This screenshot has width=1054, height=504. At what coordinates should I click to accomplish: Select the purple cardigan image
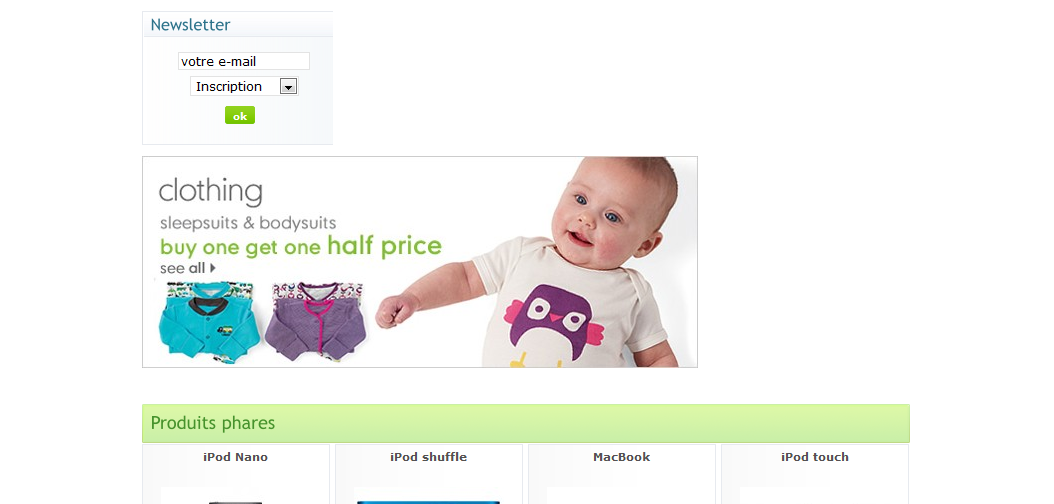(x=315, y=321)
